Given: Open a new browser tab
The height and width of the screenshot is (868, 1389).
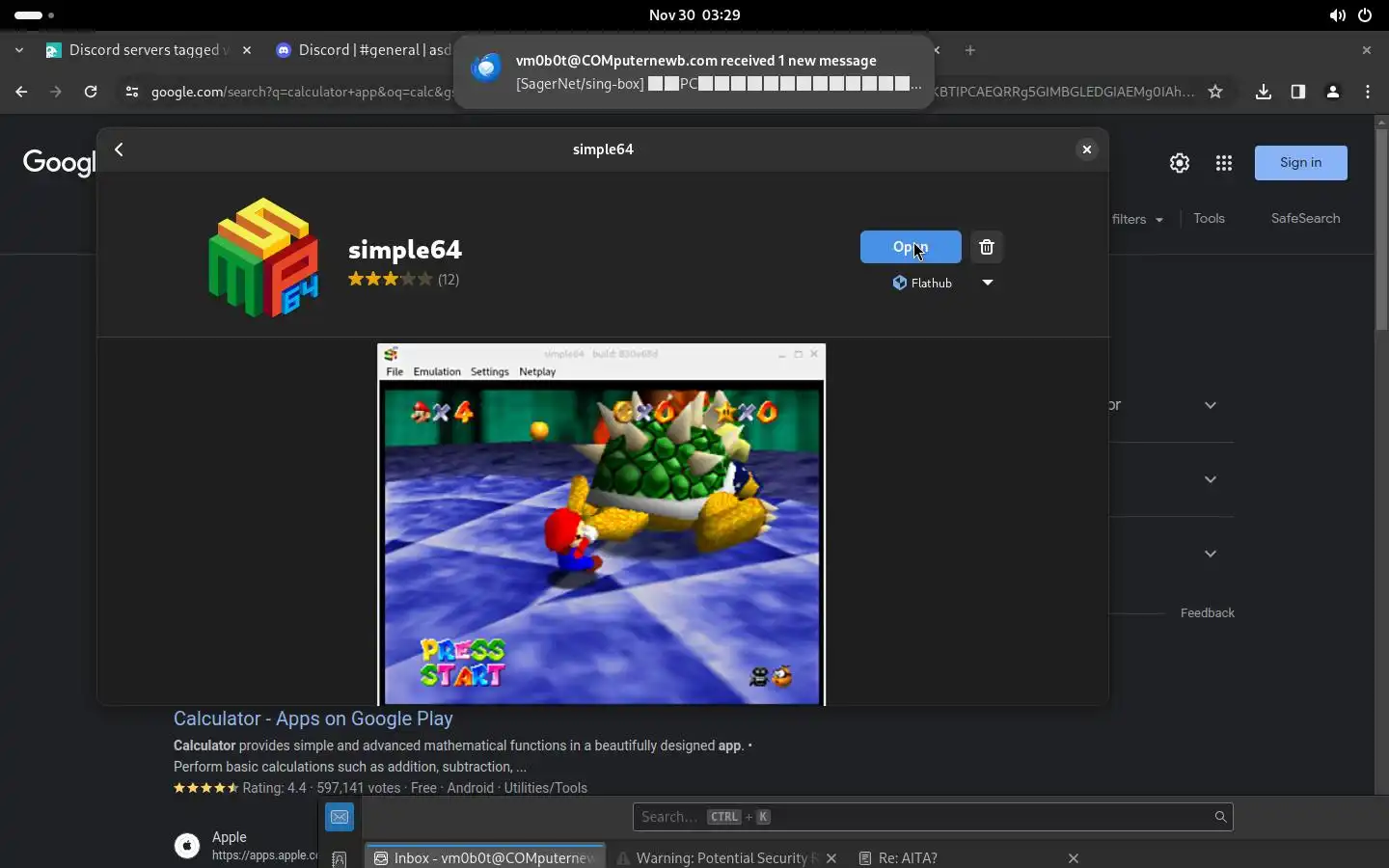Looking at the screenshot, I should click(x=970, y=50).
